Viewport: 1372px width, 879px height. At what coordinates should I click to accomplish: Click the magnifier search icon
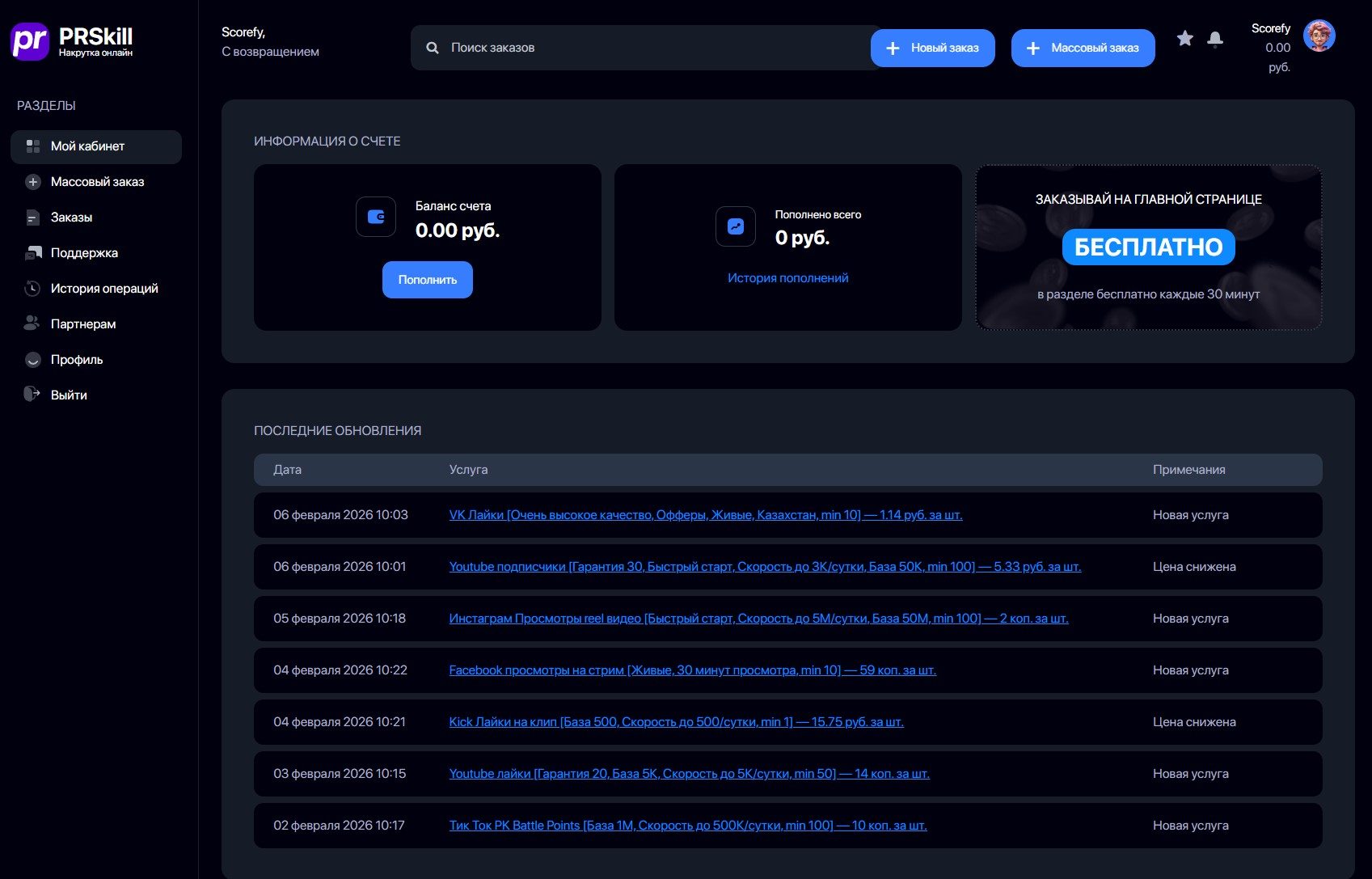coord(433,48)
